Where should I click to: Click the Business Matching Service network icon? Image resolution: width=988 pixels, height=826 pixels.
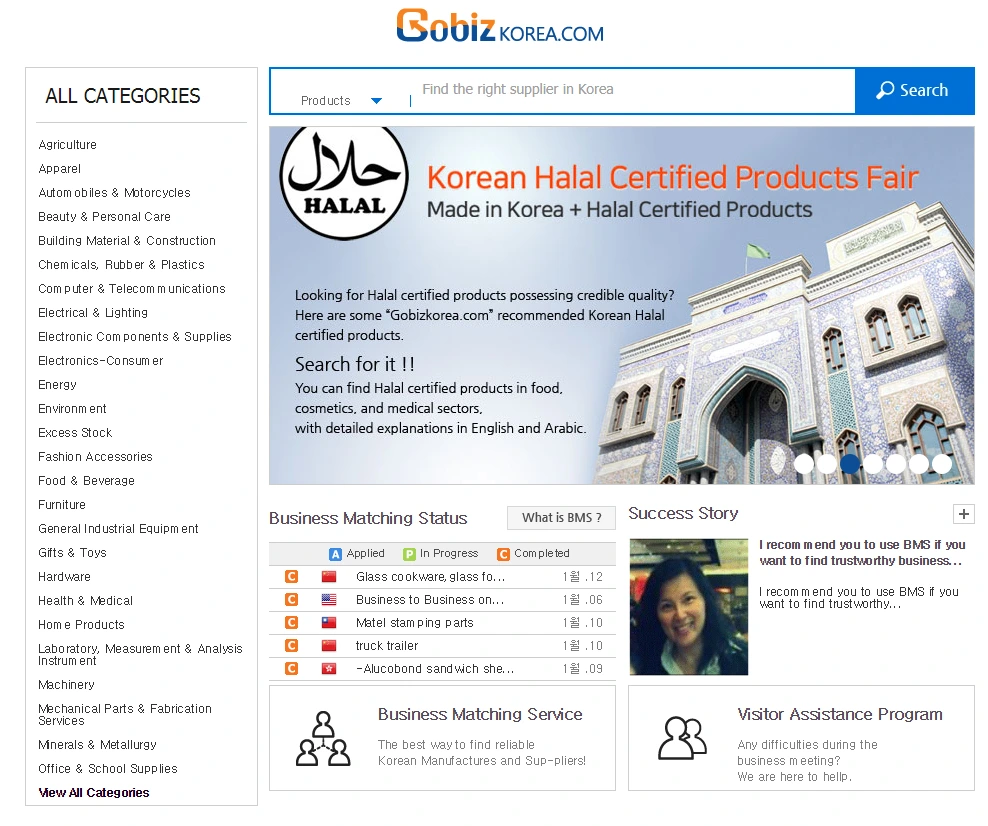323,738
